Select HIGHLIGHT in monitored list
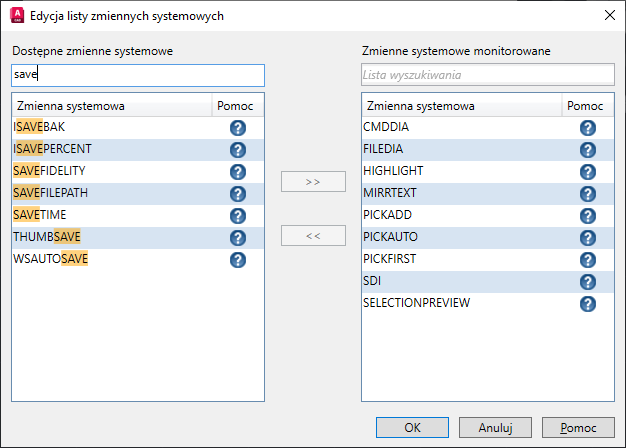 [393, 172]
